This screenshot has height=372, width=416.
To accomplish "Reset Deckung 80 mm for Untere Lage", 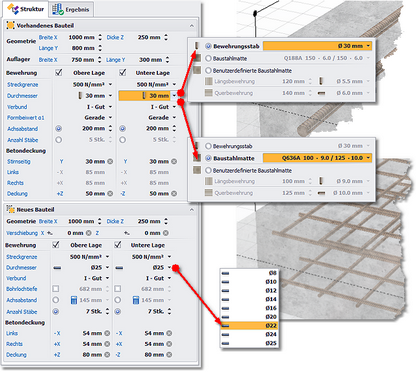I will point(169,355).
